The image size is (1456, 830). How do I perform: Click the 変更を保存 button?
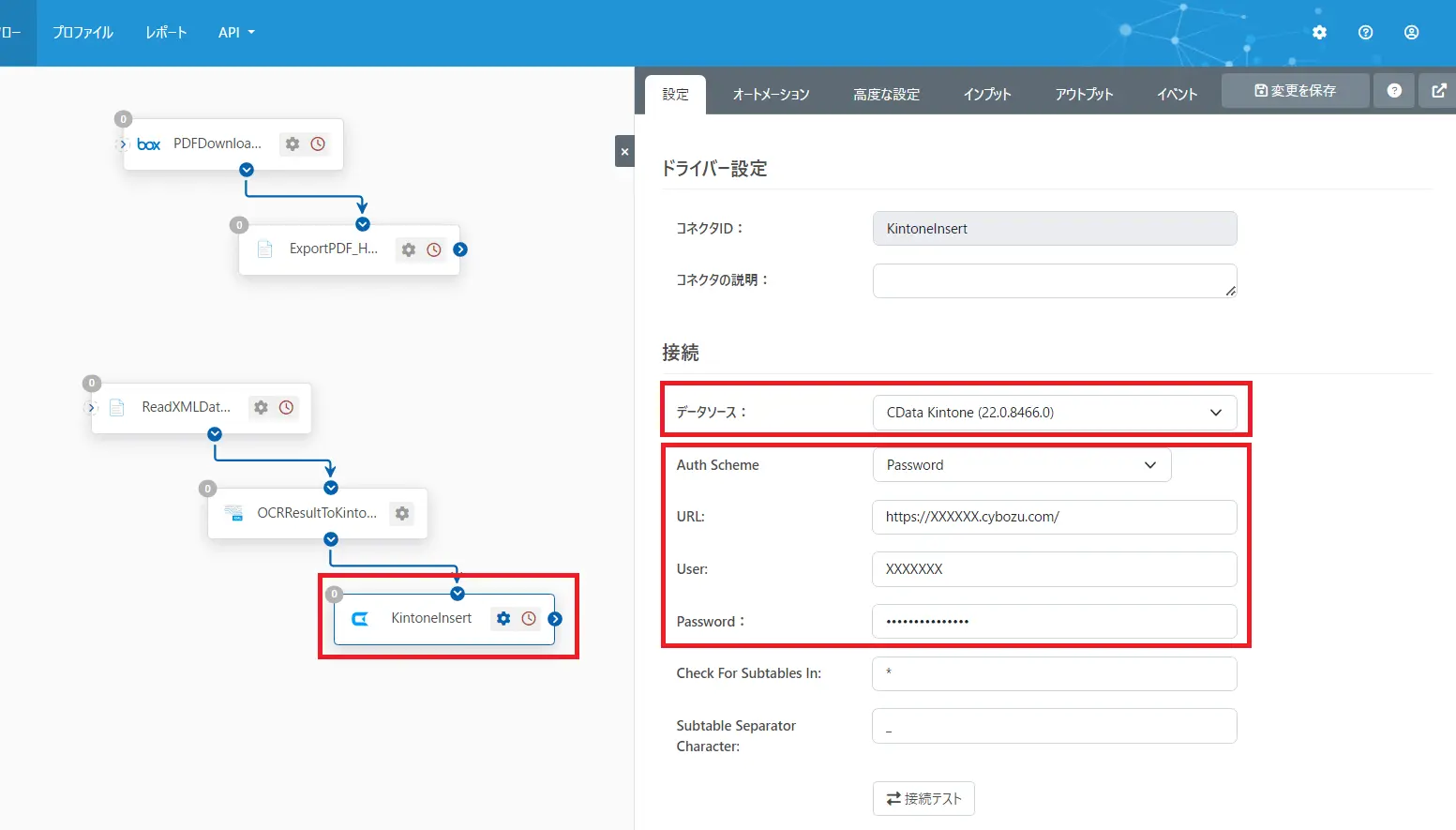coord(1295,91)
